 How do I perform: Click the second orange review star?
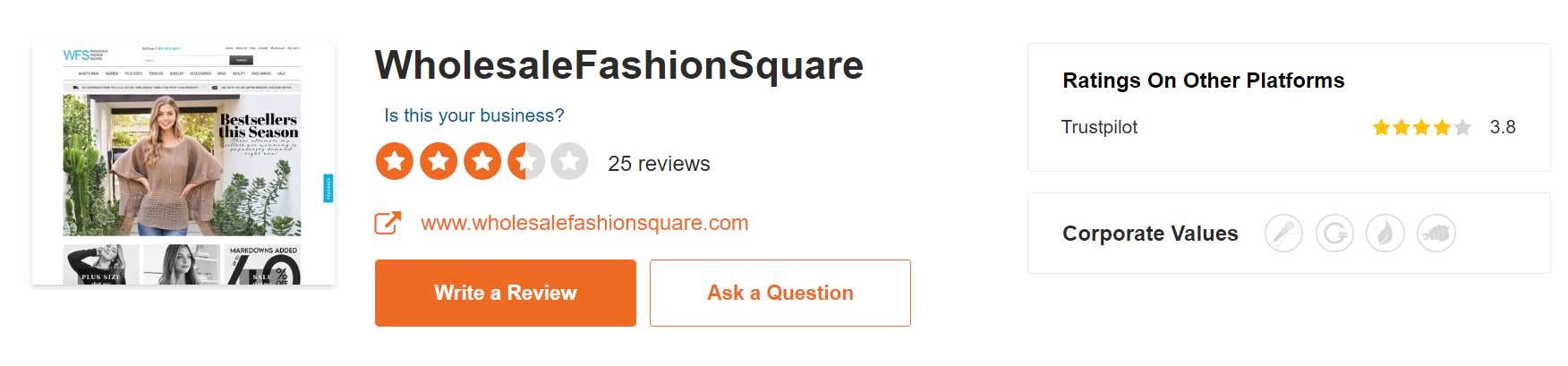pos(439,162)
